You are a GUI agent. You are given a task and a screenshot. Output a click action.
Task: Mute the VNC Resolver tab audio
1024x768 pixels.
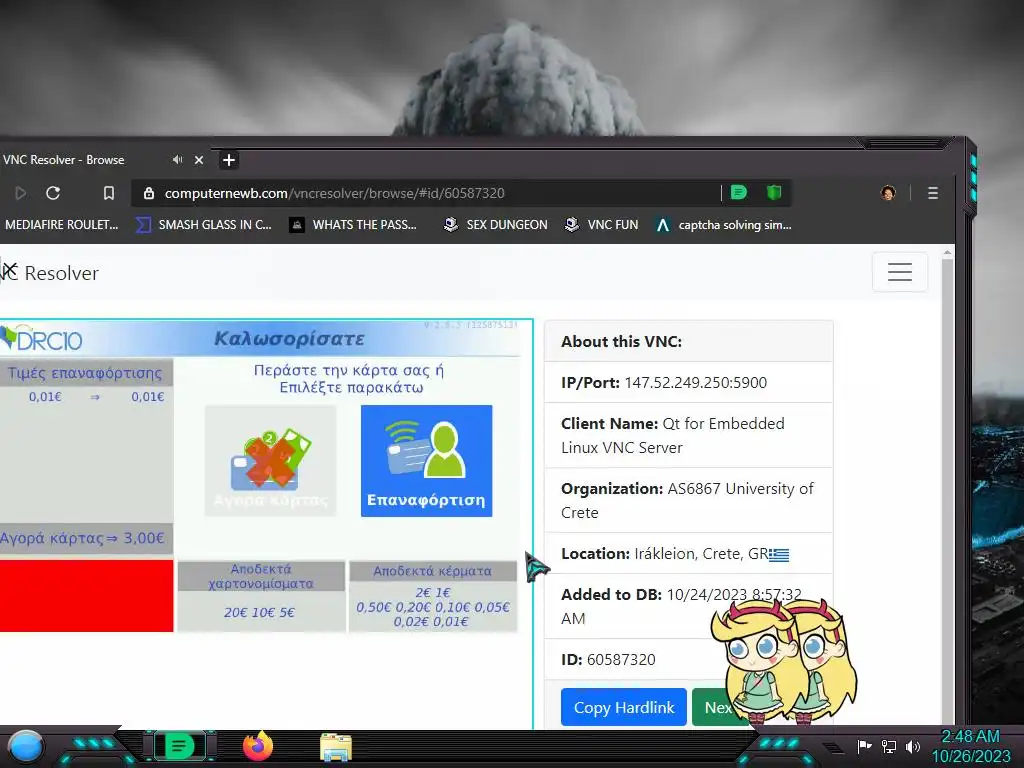coord(177,159)
